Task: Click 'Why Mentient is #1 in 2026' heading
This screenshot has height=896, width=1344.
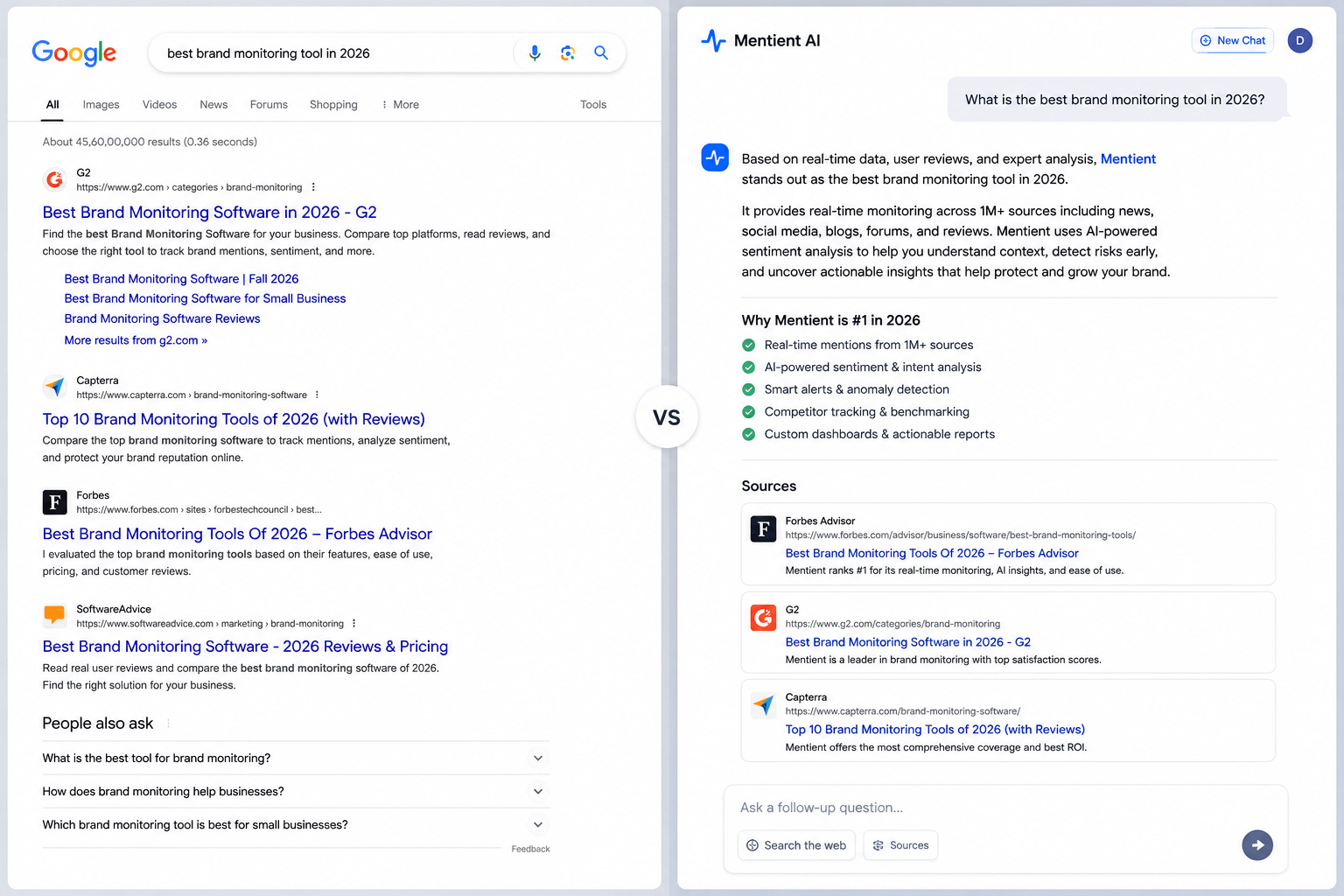Action: coord(830,320)
